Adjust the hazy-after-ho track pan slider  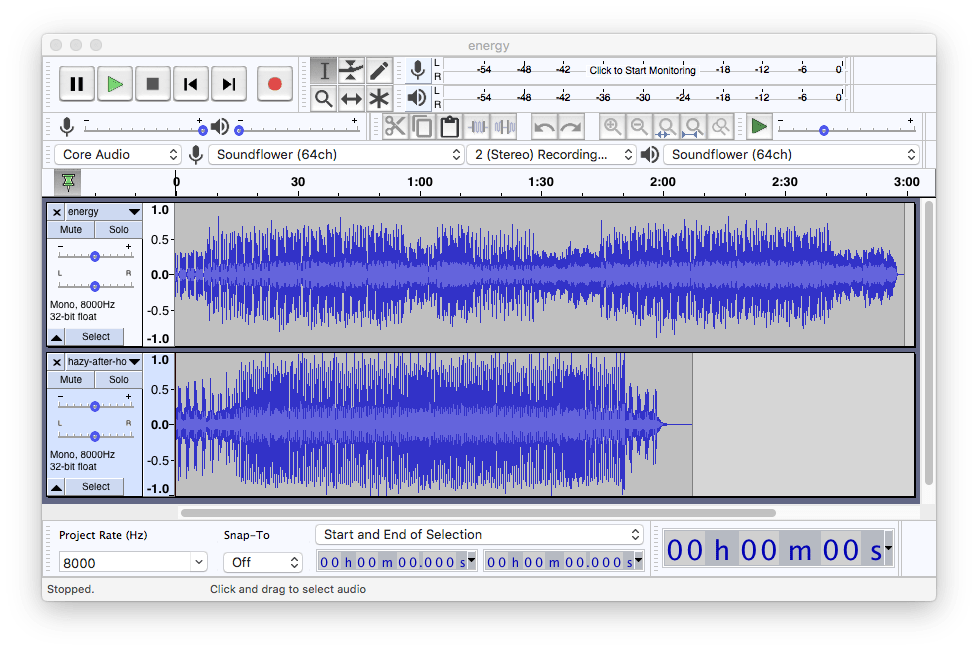coord(95,436)
